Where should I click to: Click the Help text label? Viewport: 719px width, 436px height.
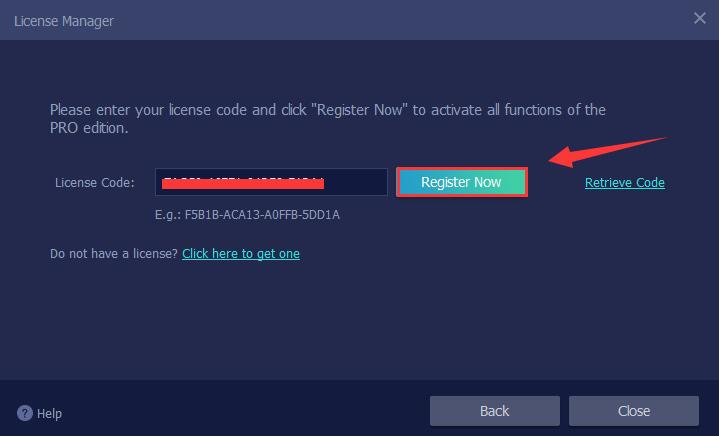coord(49,414)
